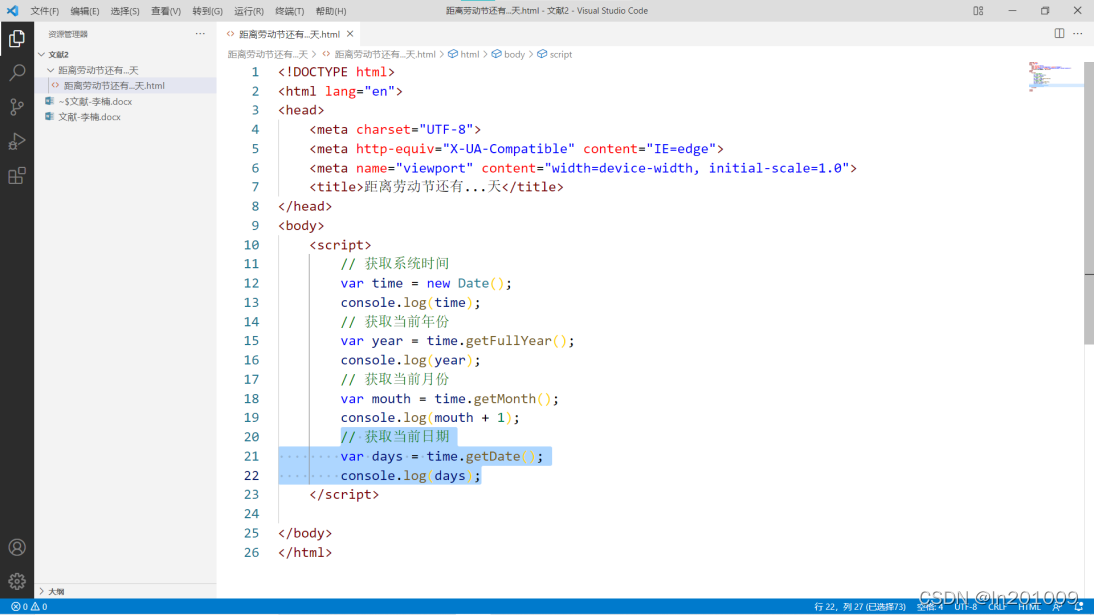Open the notifications bell in the status bar

[x=1079, y=607]
